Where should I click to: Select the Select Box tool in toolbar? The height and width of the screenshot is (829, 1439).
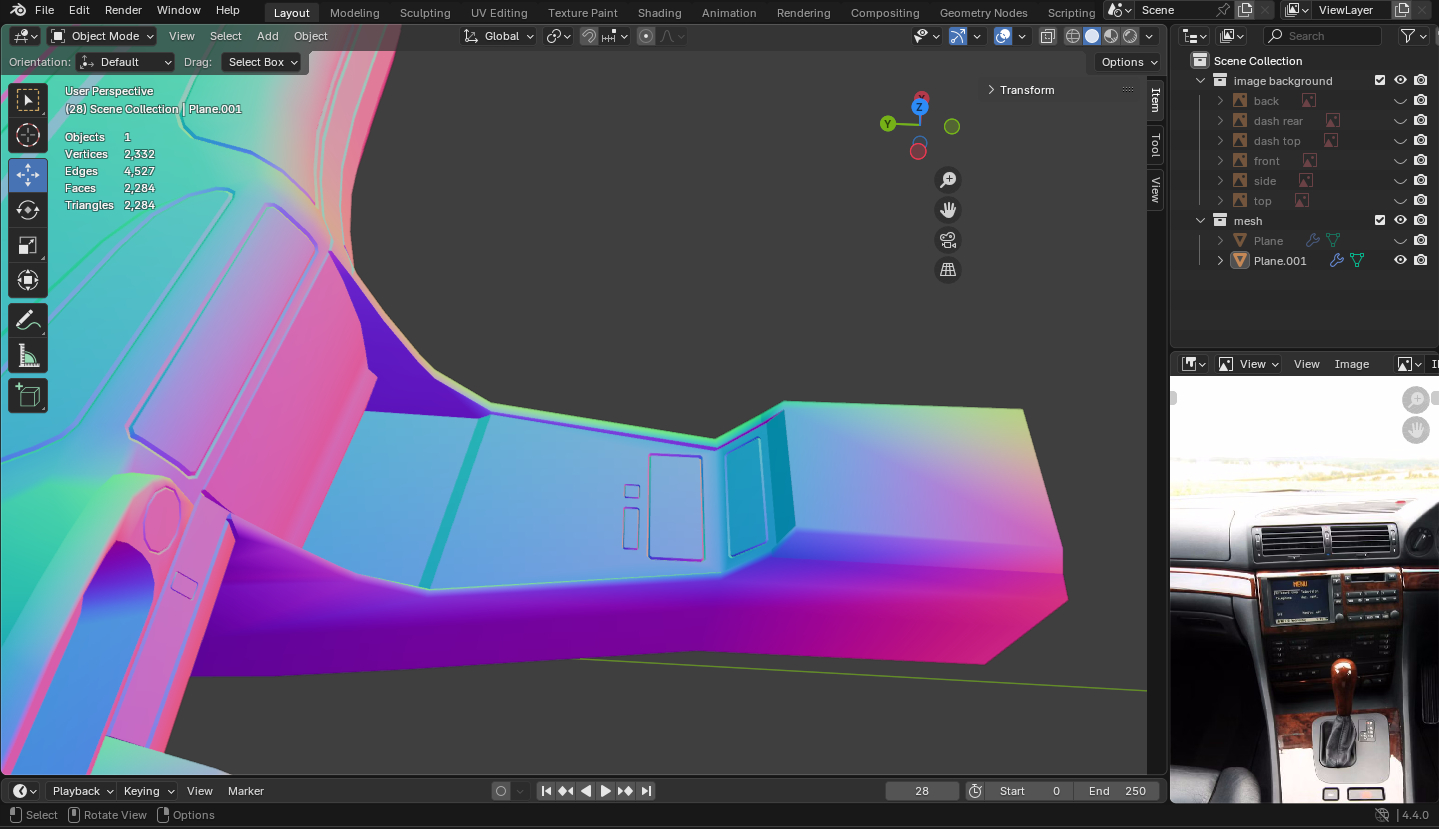point(28,100)
